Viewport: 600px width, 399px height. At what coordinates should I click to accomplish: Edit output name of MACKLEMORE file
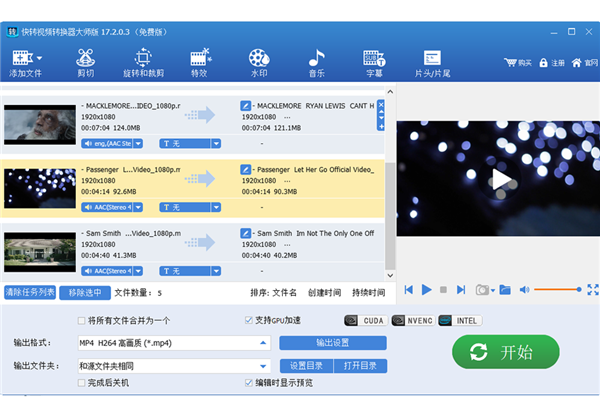click(x=245, y=105)
